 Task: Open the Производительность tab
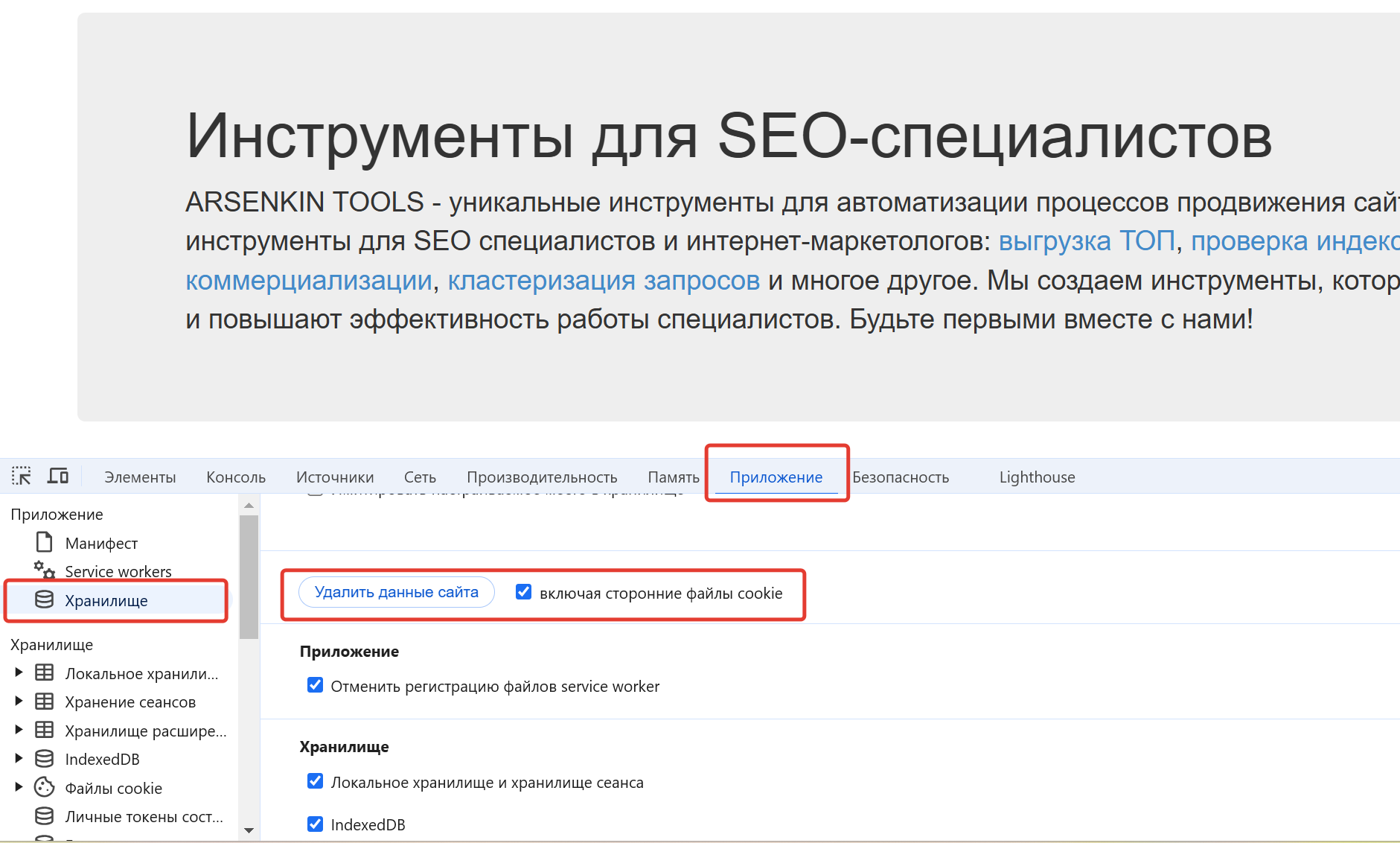tap(542, 477)
